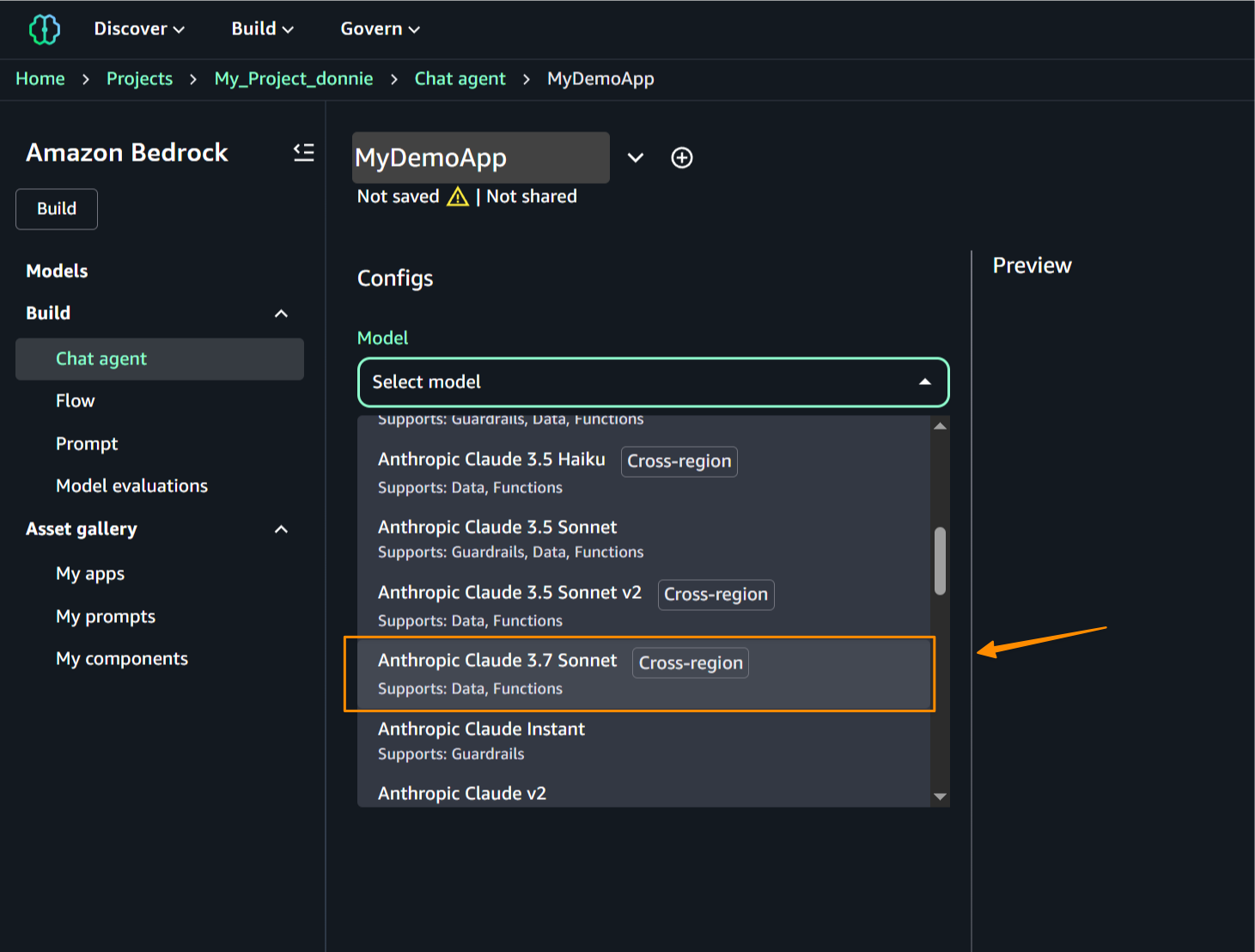Click the scroll down arrow in model list
The image size is (1255, 952).
(940, 796)
